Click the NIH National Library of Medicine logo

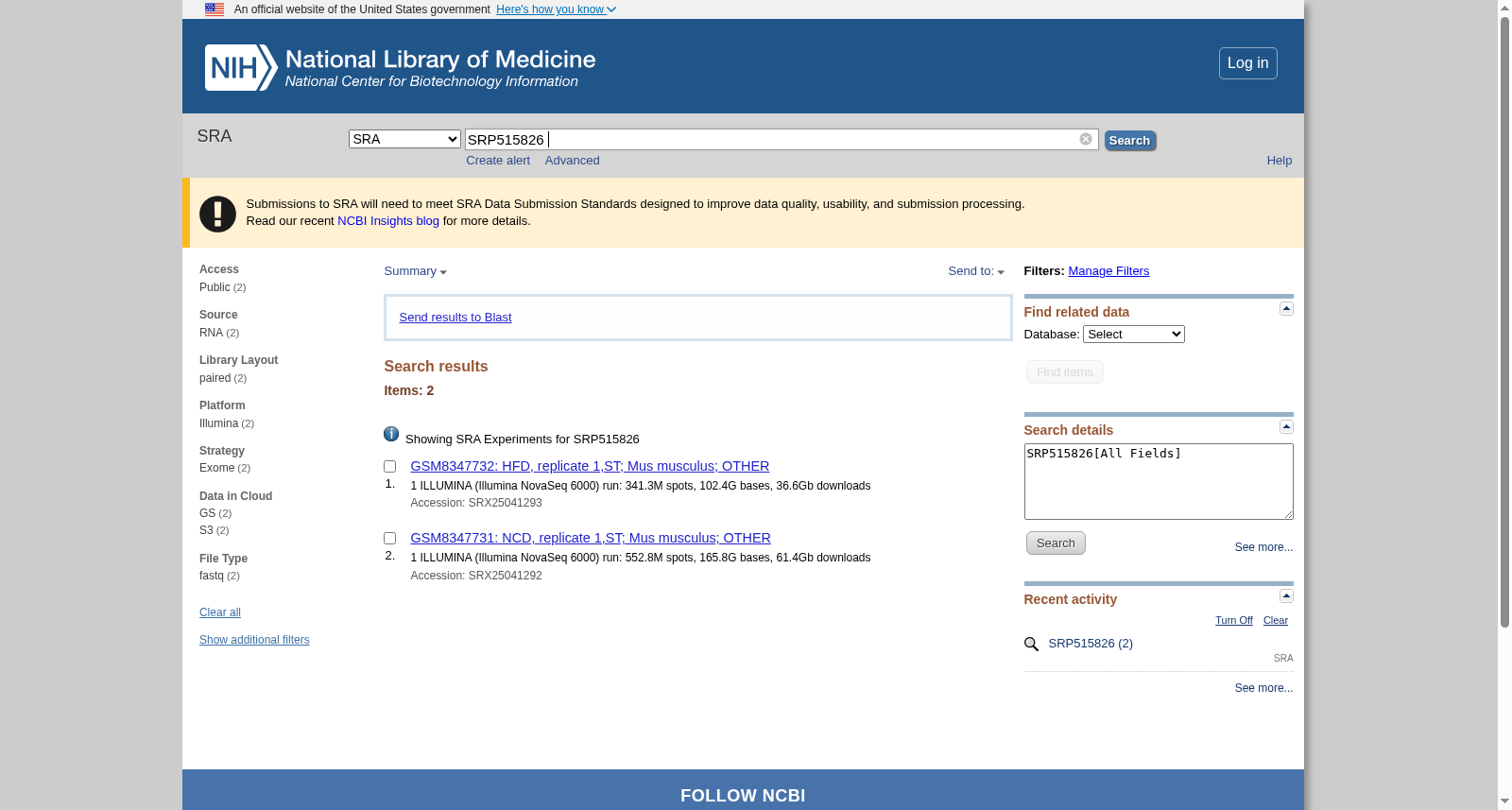coord(401,67)
